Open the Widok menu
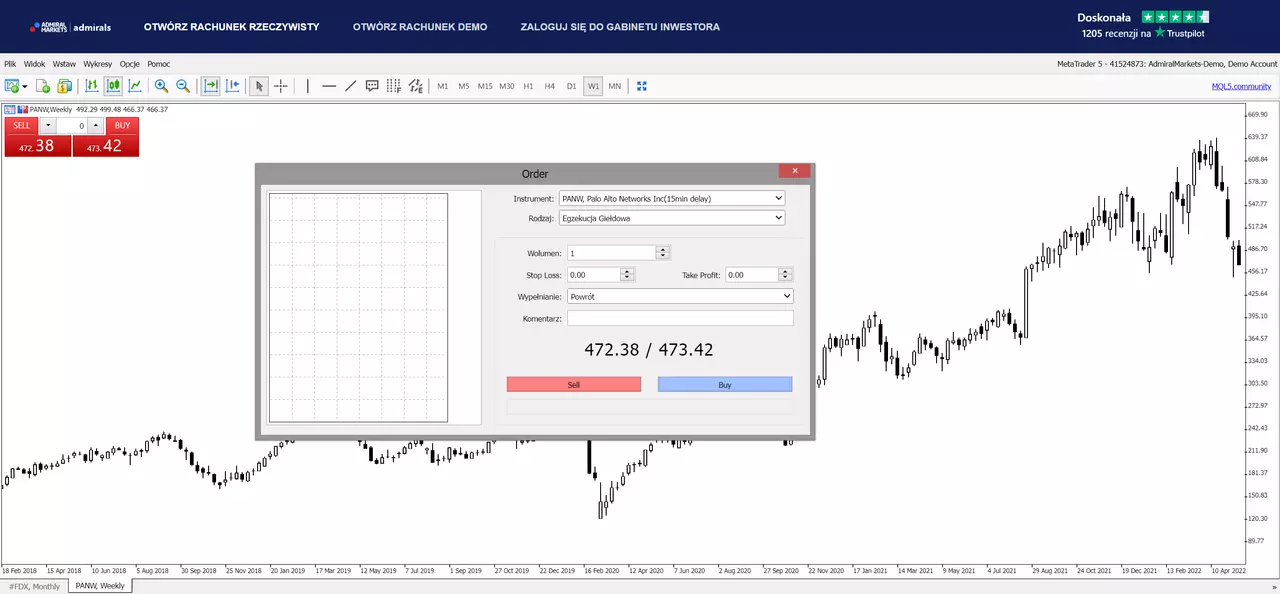 click(x=35, y=64)
